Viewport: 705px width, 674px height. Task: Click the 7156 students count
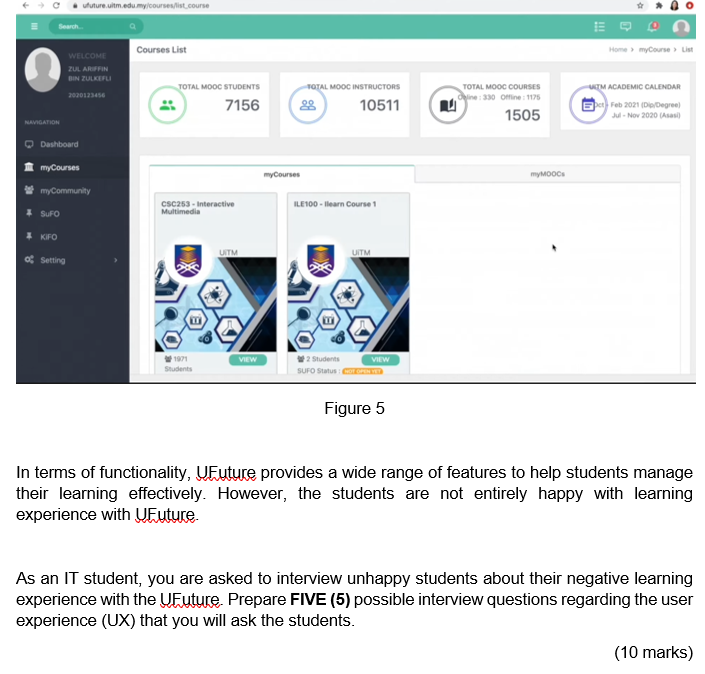242,105
